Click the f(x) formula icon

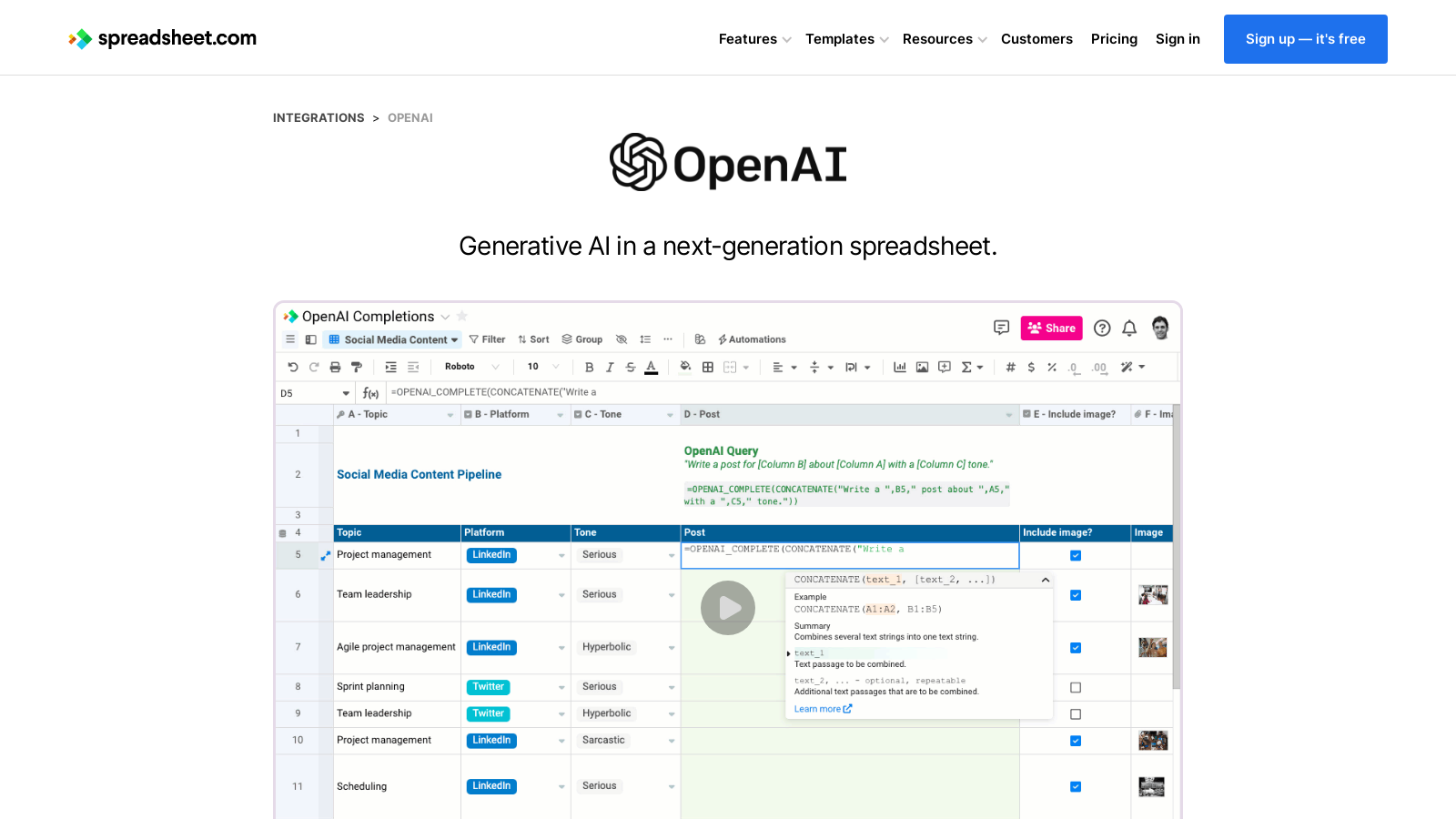coord(370,393)
